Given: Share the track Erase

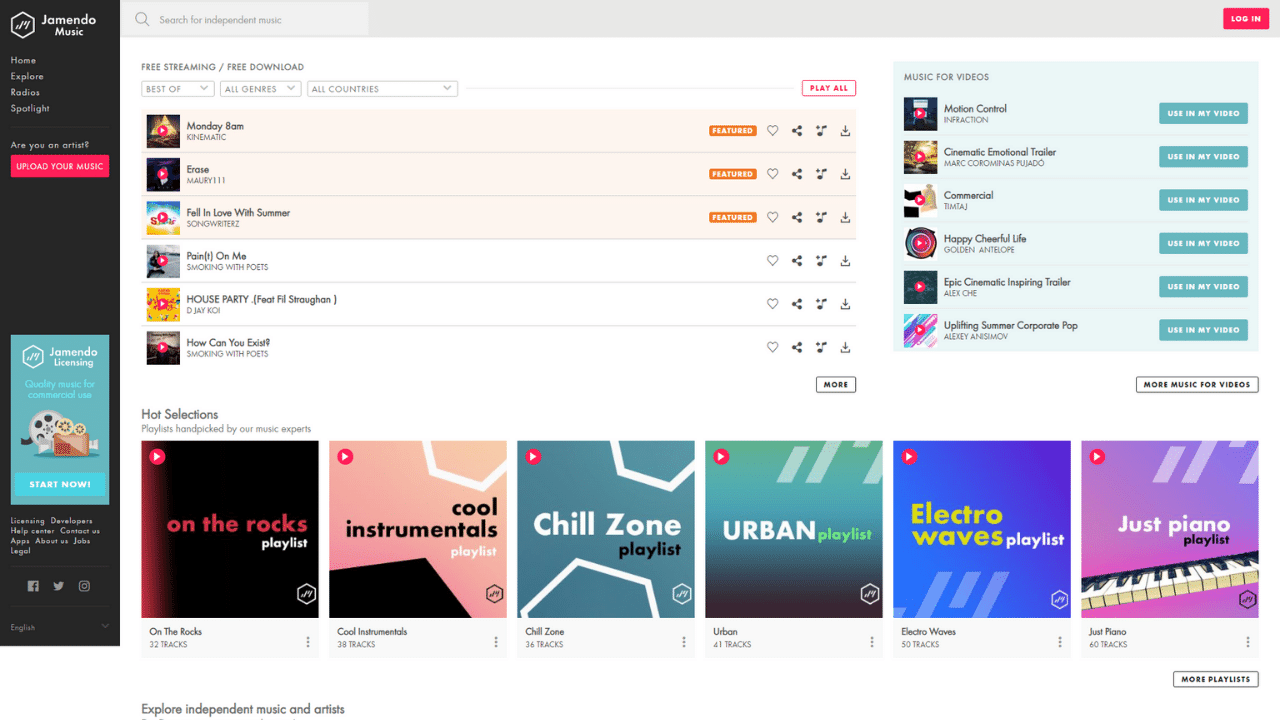Looking at the screenshot, I should pyautogui.click(x=797, y=174).
